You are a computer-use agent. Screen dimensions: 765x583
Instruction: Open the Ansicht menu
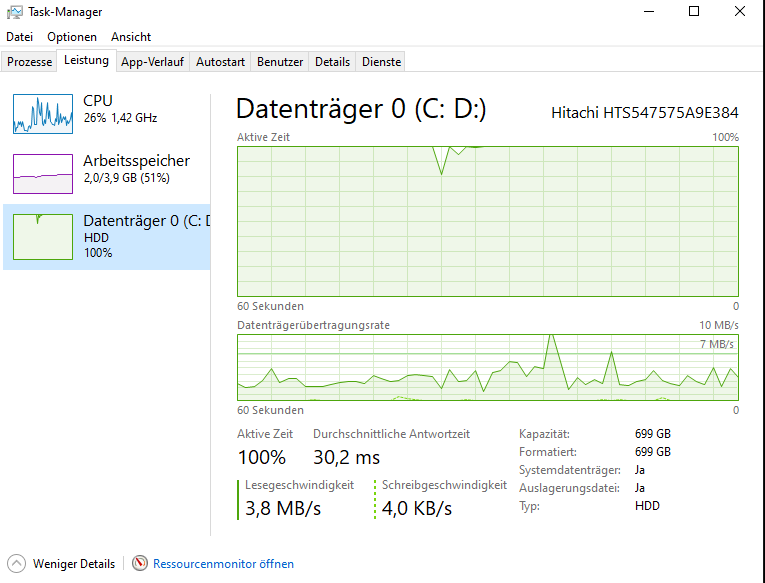click(x=131, y=37)
